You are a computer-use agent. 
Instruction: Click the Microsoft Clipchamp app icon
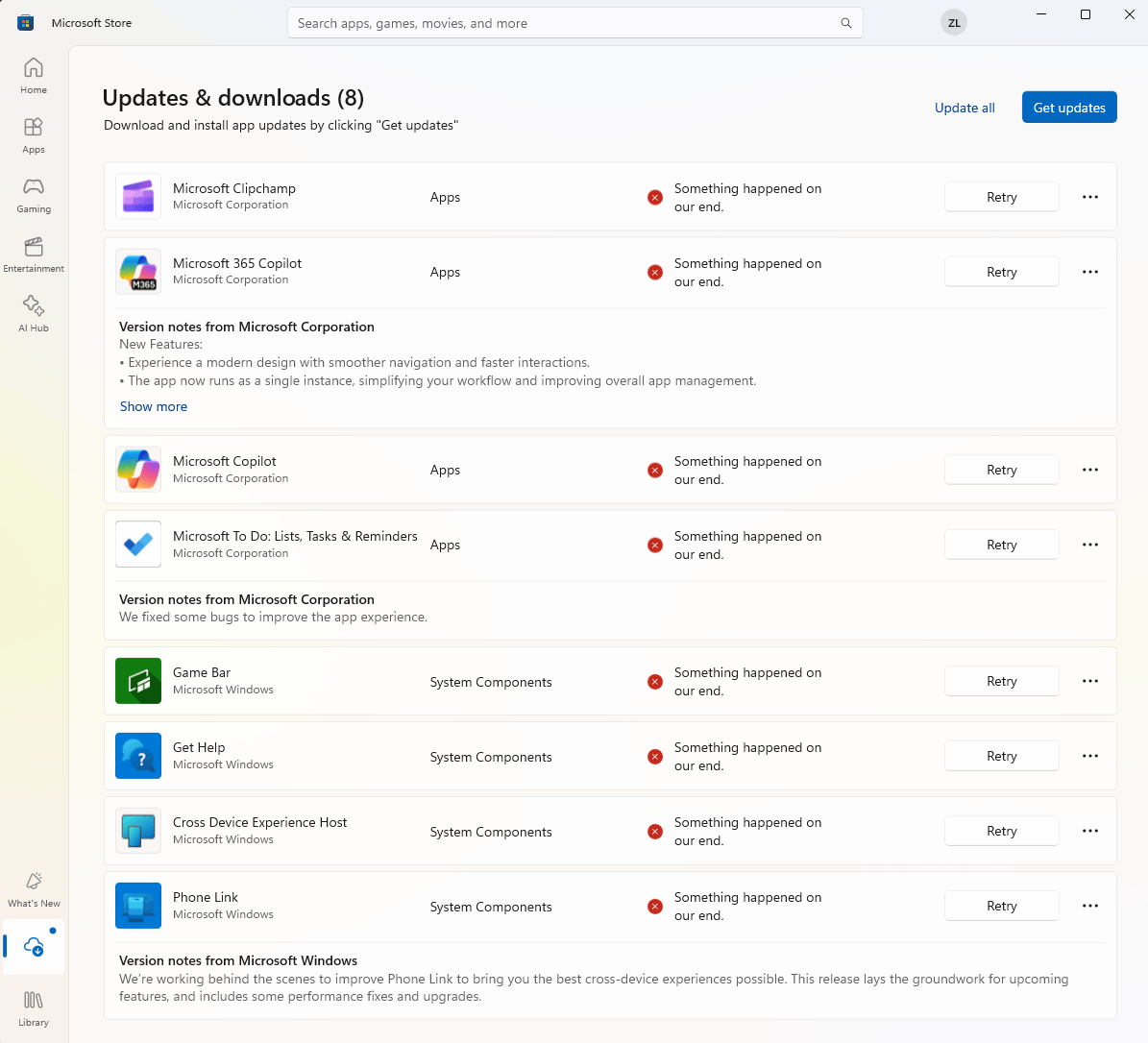[138, 197]
